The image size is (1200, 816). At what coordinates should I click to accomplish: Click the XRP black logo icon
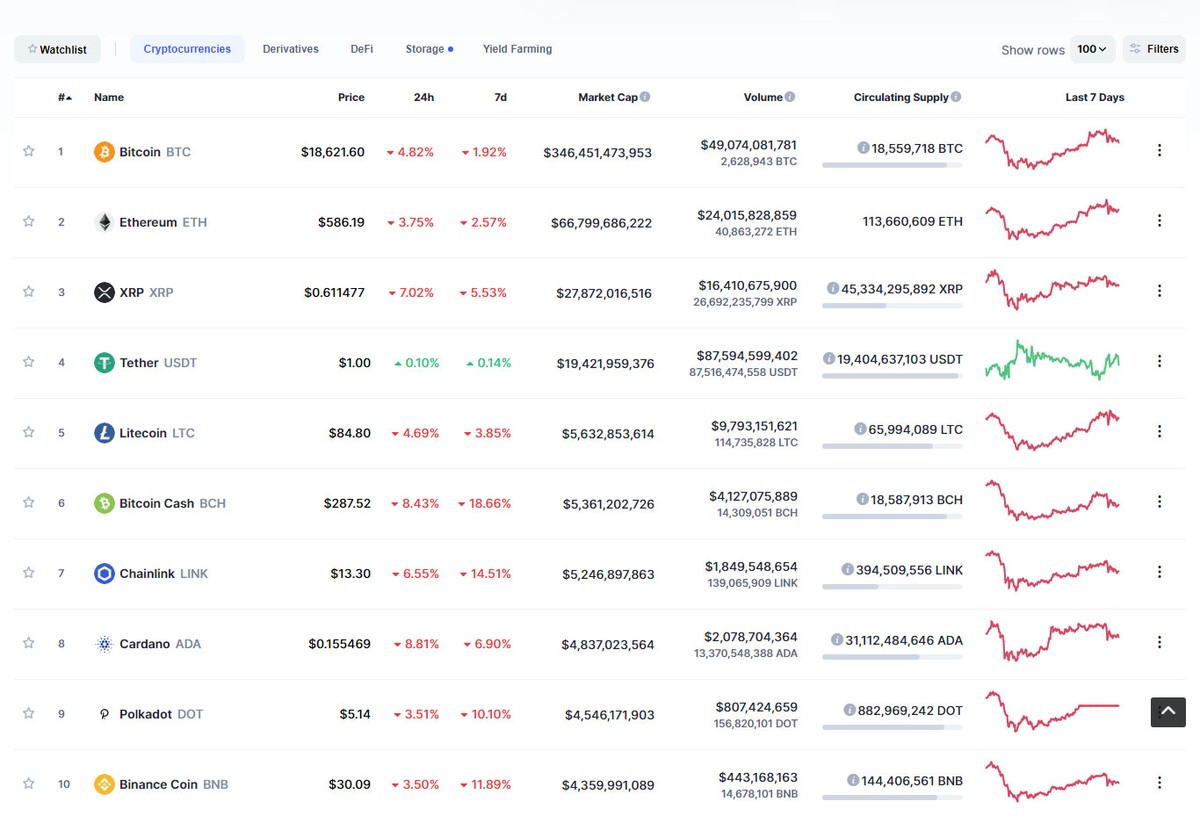click(104, 293)
